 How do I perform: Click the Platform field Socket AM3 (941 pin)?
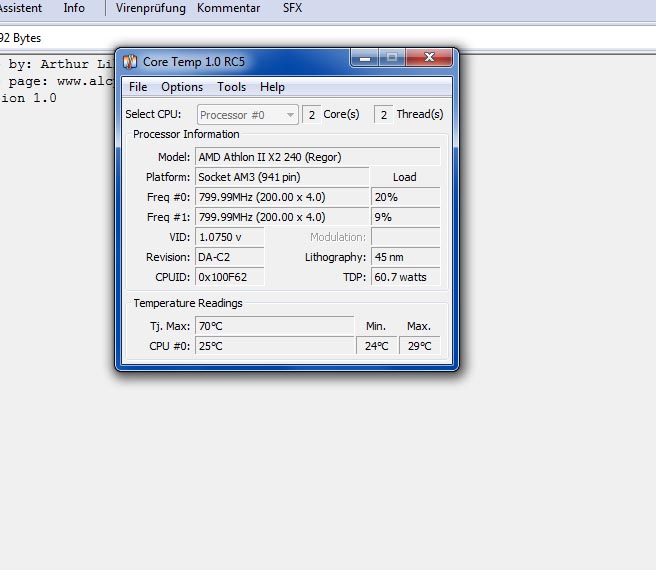point(282,177)
